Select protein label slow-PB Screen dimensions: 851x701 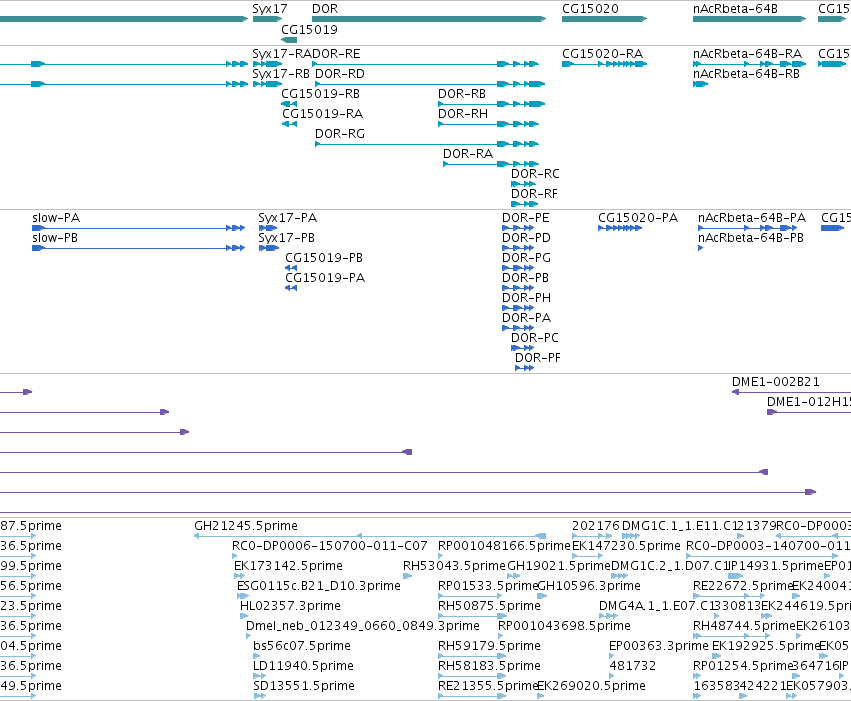pos(55,238)
